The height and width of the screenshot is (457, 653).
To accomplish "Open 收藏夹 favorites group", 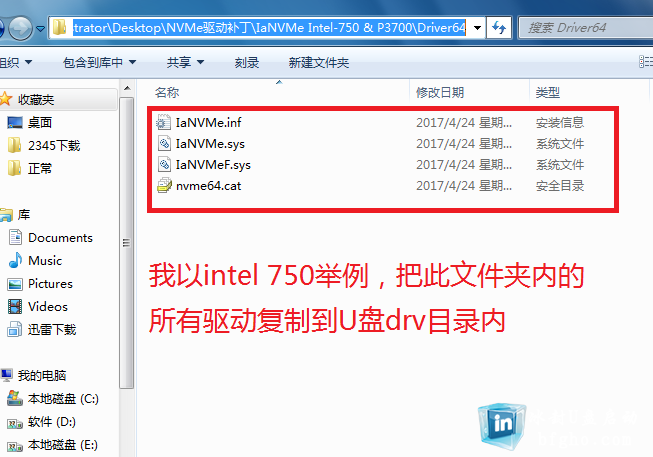I will click(36, 100).
